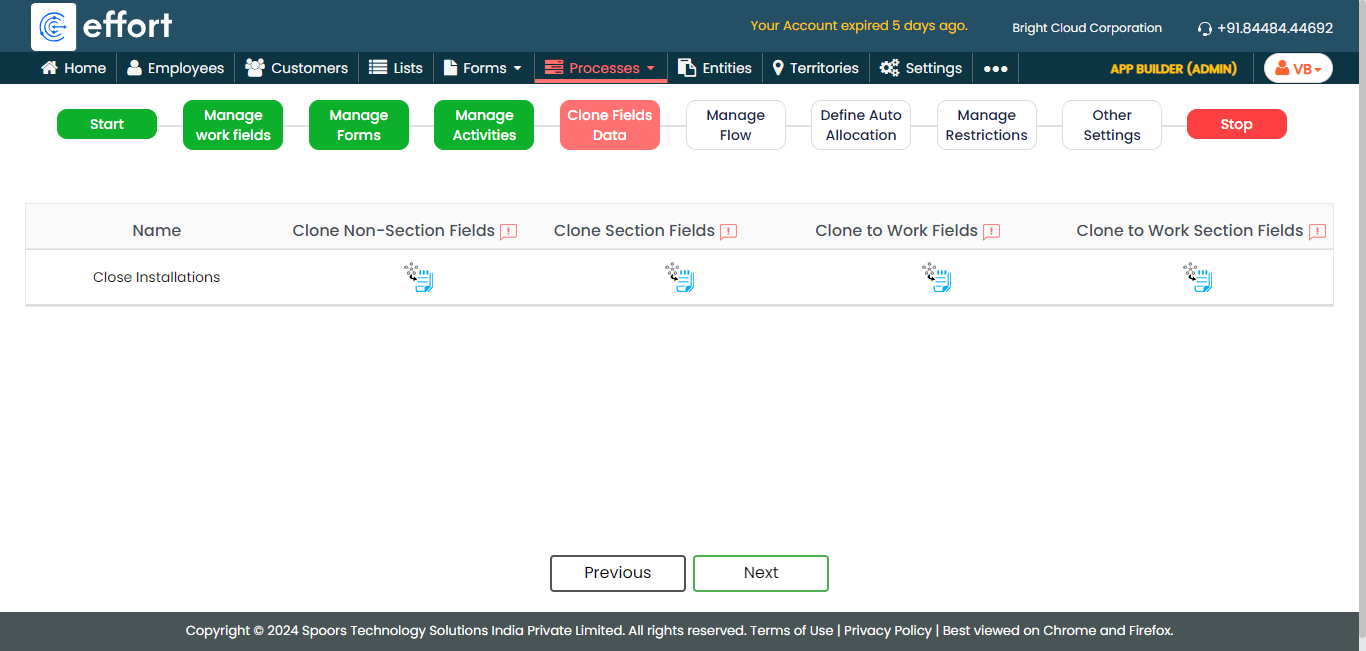Click info icon beside Clone to Work Section Fields
1366x651 pixels.
[x=1317, y=232]
